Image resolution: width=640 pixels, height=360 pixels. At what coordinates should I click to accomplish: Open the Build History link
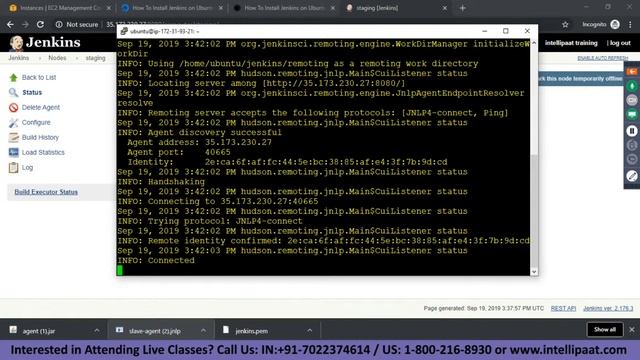[x=40, y=138]
